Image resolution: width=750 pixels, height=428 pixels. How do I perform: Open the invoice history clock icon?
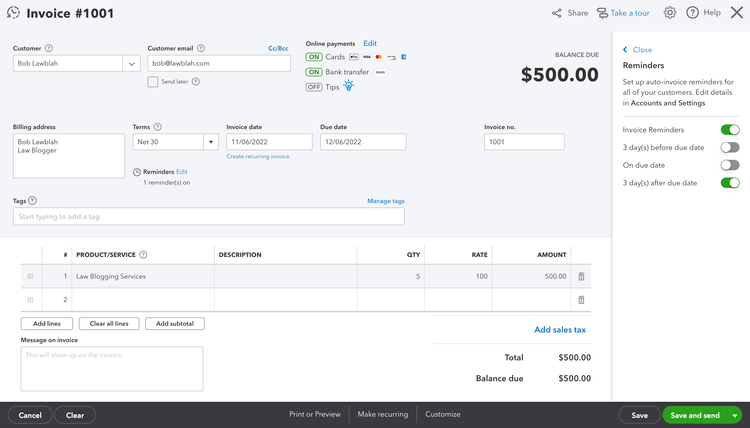pos(13,13)
